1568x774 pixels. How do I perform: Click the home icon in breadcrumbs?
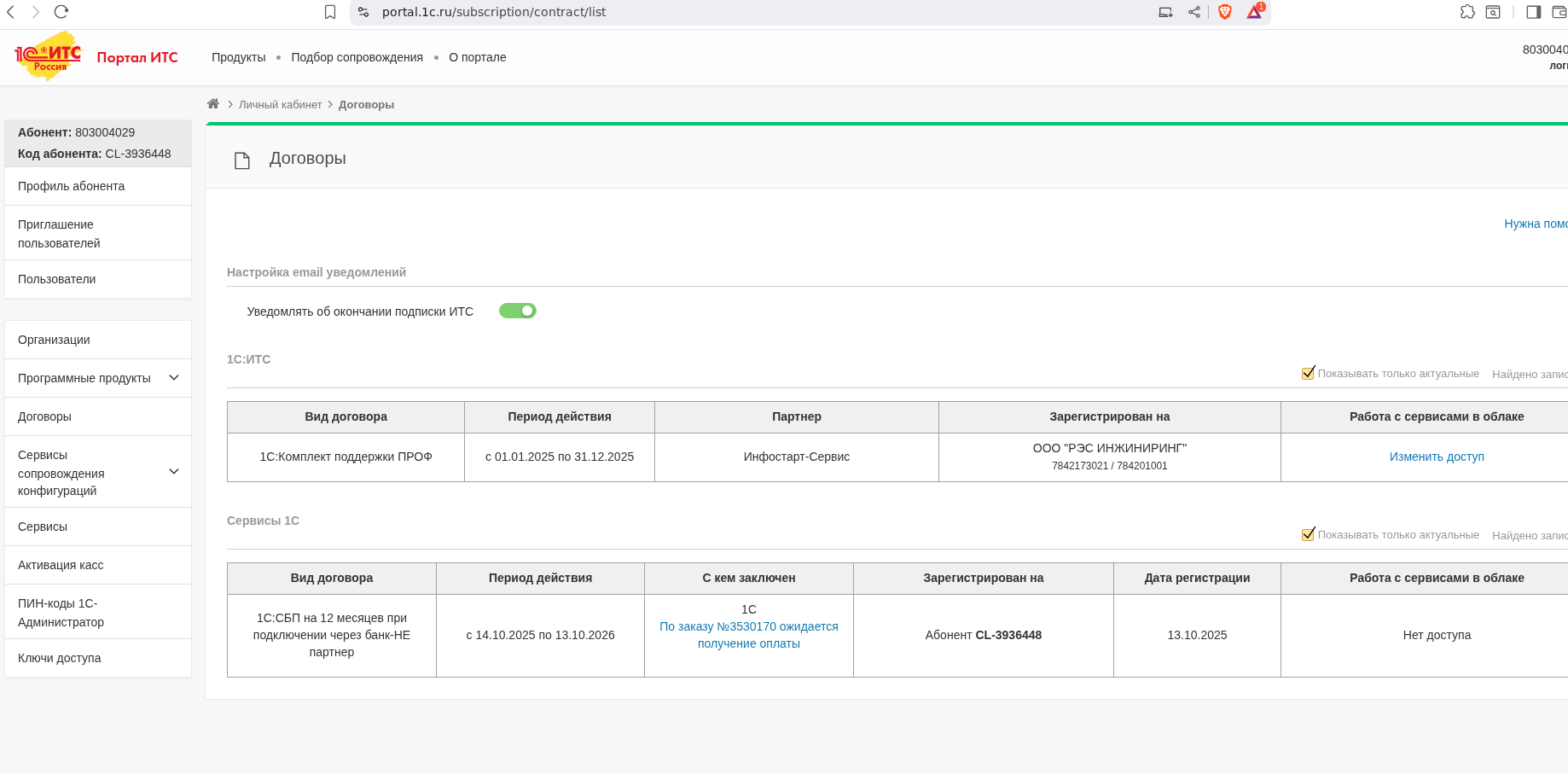[x=213, y=104]
